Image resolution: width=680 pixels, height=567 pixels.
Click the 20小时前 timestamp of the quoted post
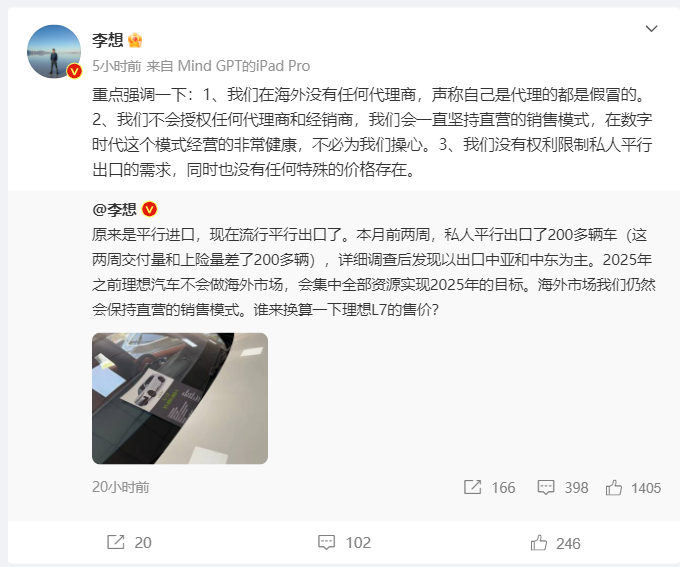[x=121, y=487]
